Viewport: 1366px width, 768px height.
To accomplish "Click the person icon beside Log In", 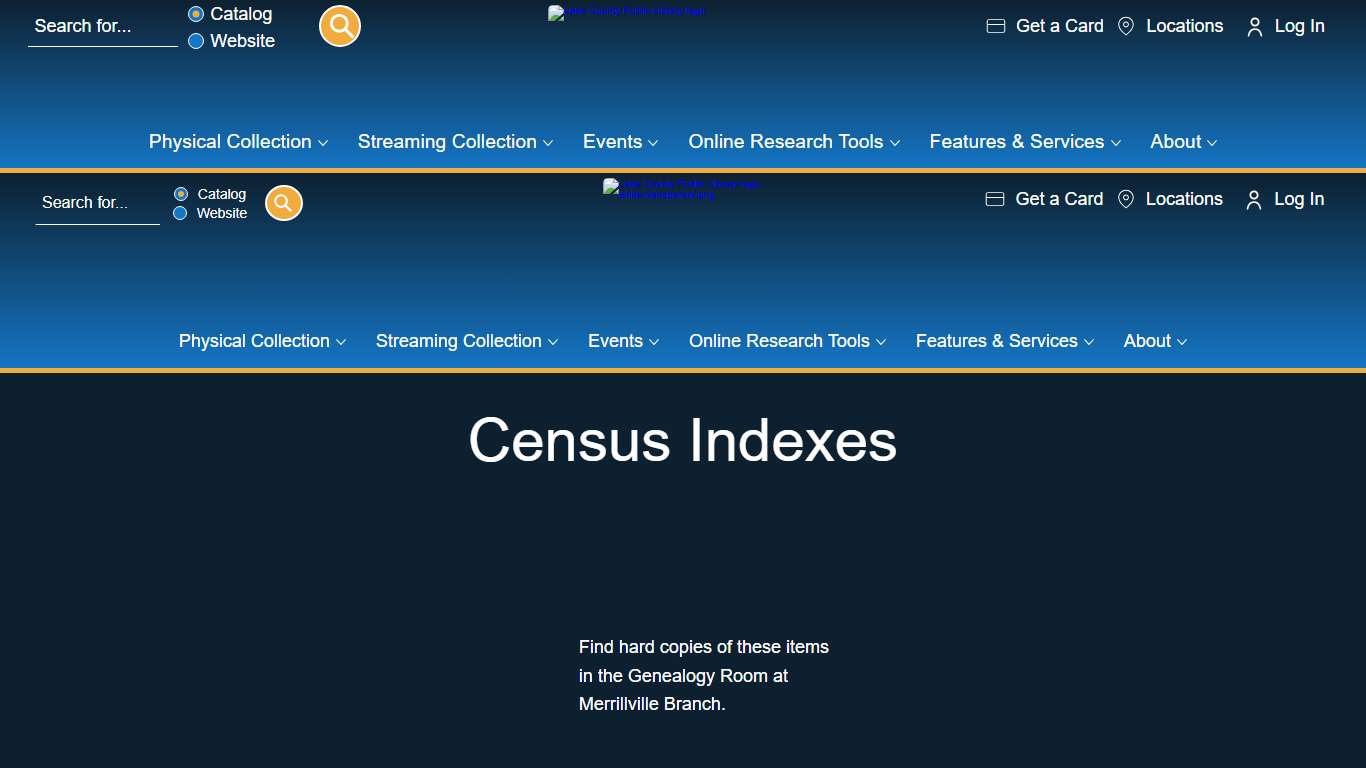I will click(x=1254, y=27).
